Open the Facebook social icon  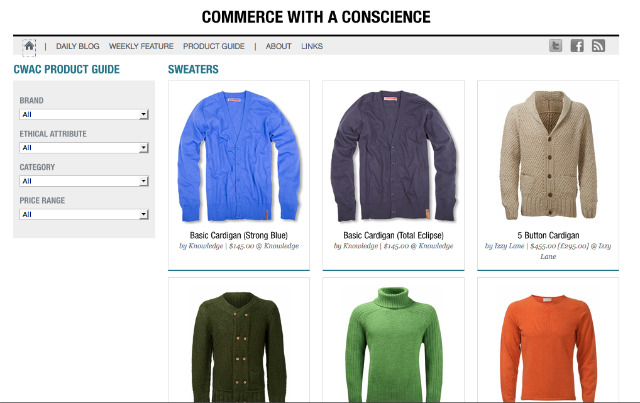click(577, 46)
